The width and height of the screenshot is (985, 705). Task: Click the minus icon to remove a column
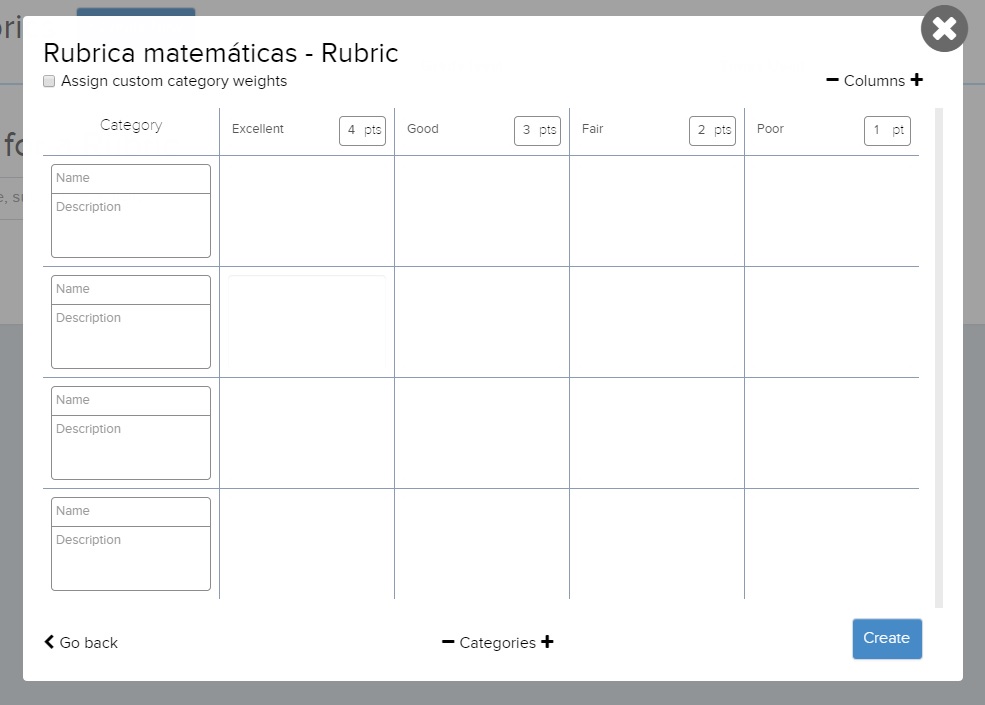click(832, 80)
